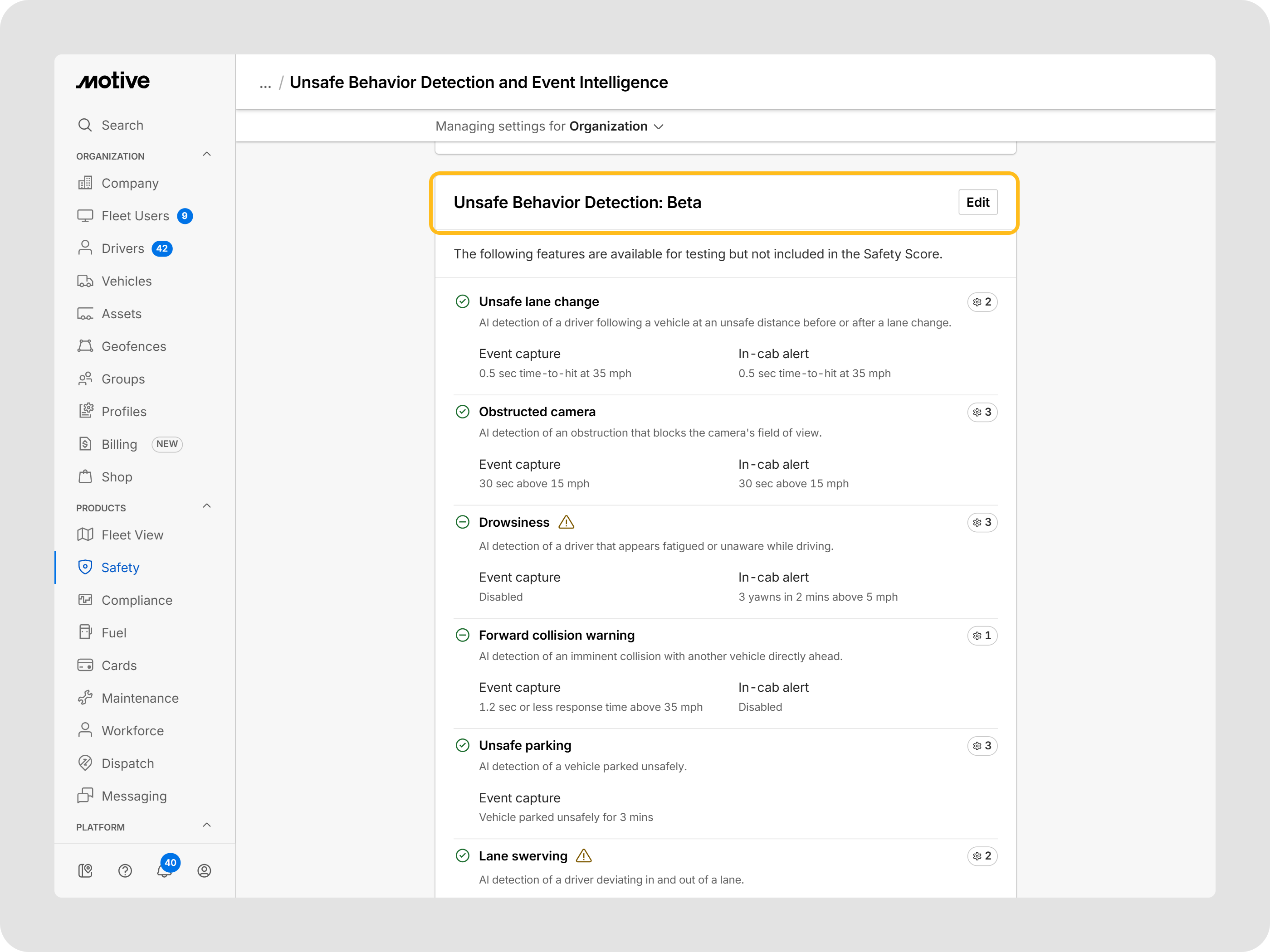Image resolution: width=1270 pixels, height=952 pixels.
Task: Toggle the Drowsiness partial status circle
Action: (x=462, y=522)
